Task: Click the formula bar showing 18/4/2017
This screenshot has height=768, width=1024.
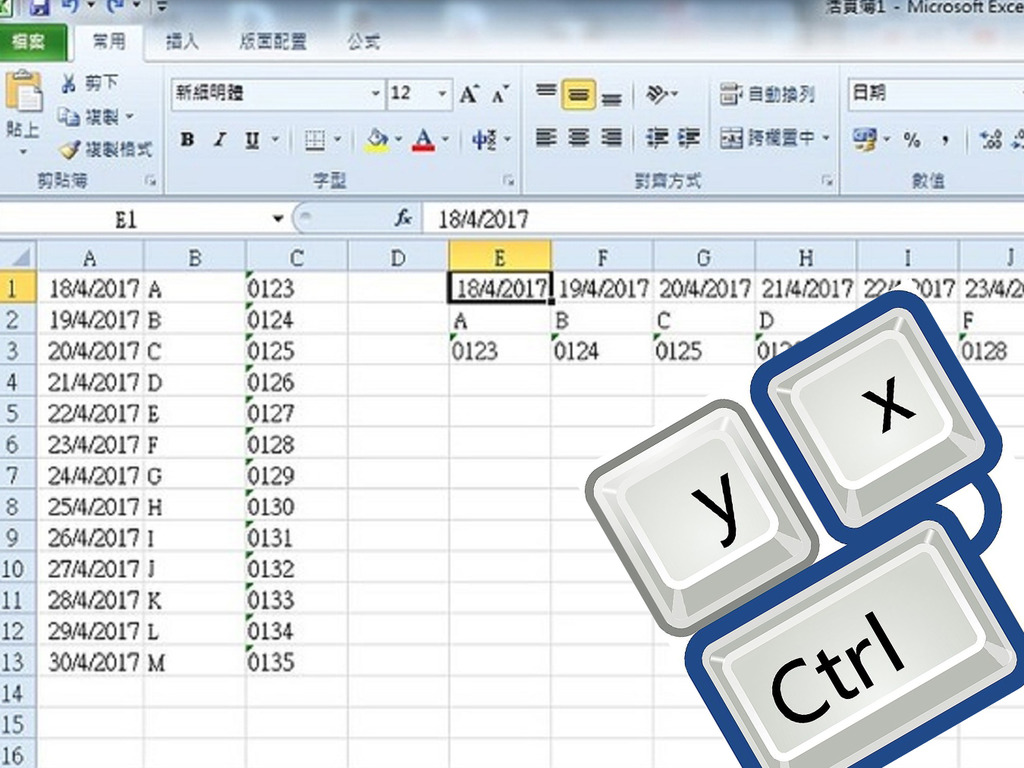Action: click(724, 218)
